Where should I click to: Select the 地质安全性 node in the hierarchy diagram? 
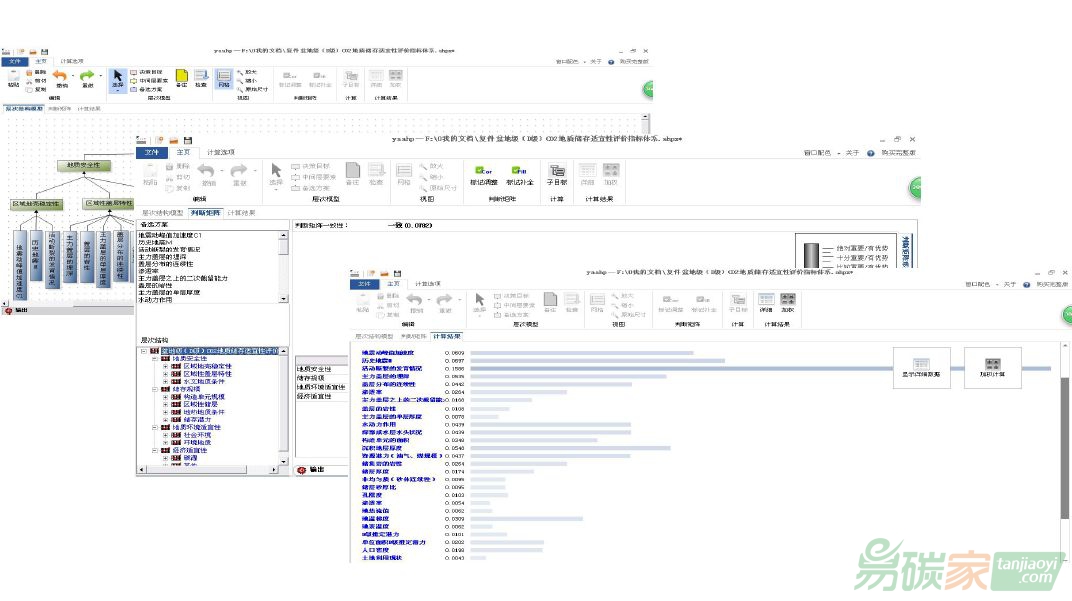pyautogui.click(x=84, y=165)
